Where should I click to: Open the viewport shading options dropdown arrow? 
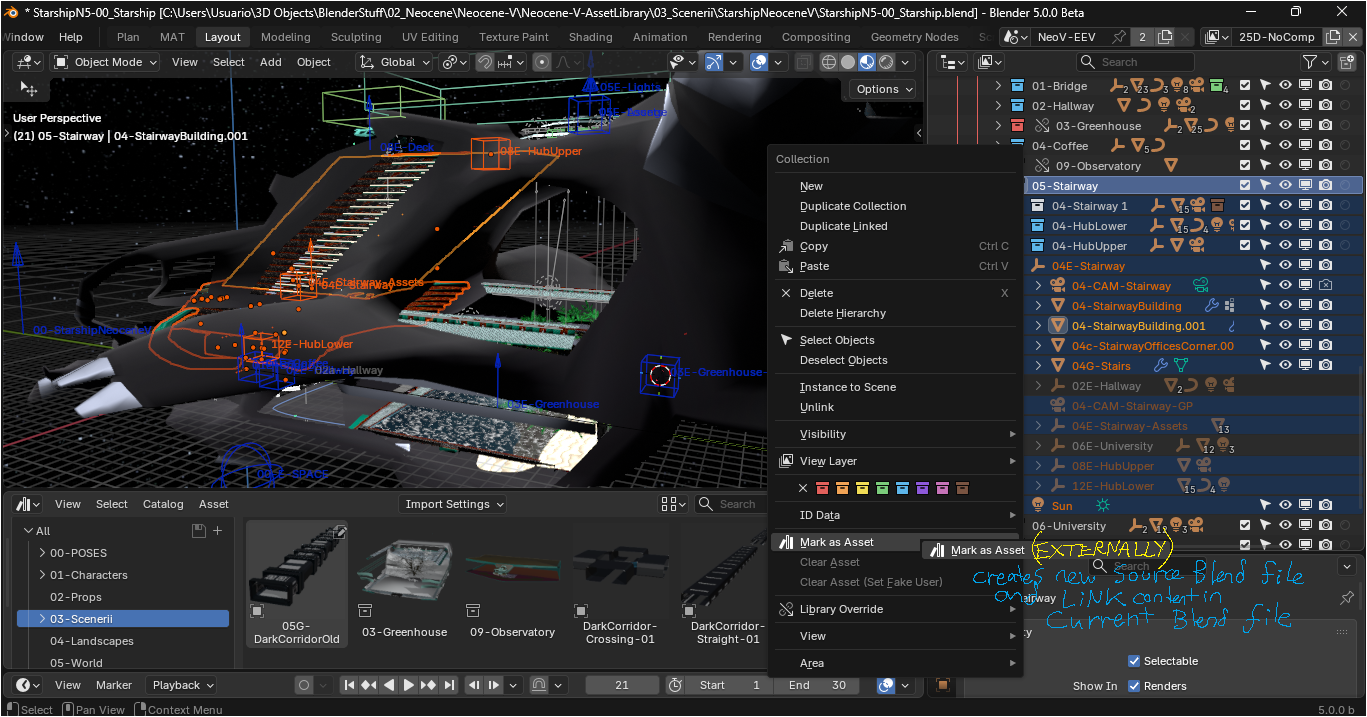[x=906, y=62]
